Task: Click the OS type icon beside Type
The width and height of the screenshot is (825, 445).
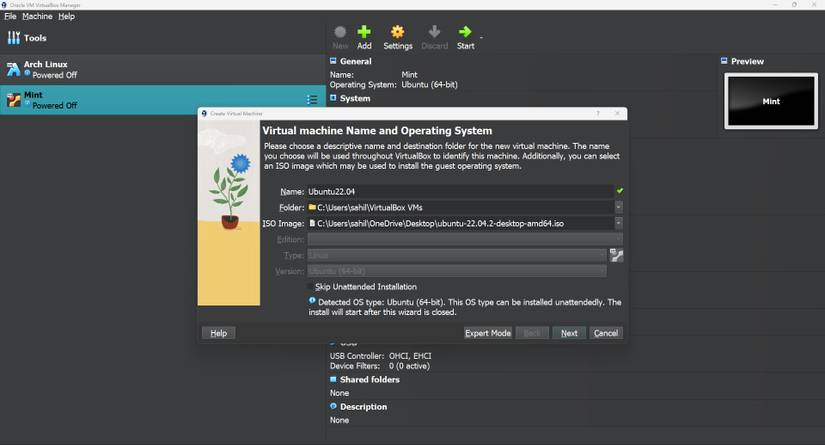Action: tap(616, 256)
